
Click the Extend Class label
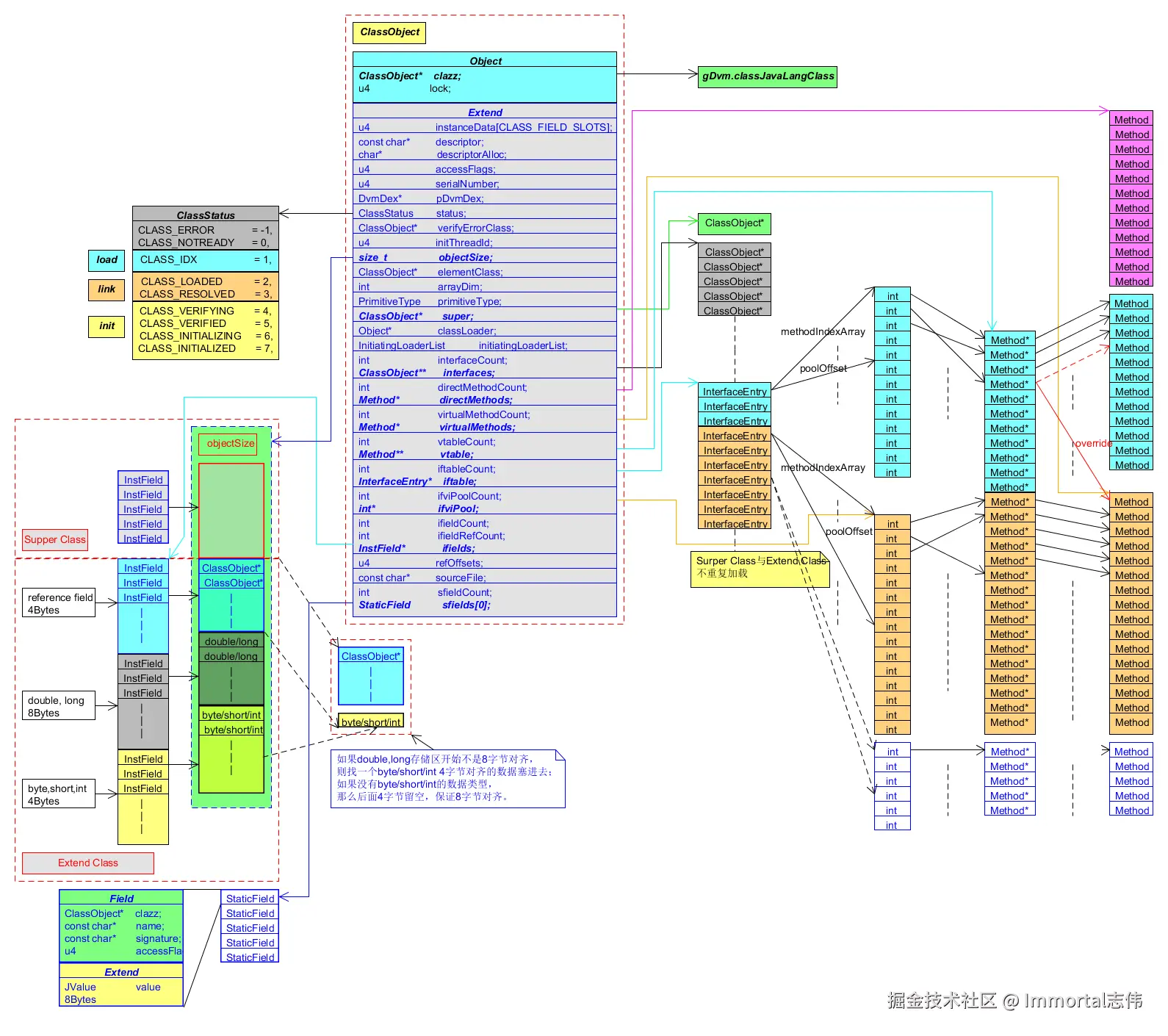click(88, 863)
